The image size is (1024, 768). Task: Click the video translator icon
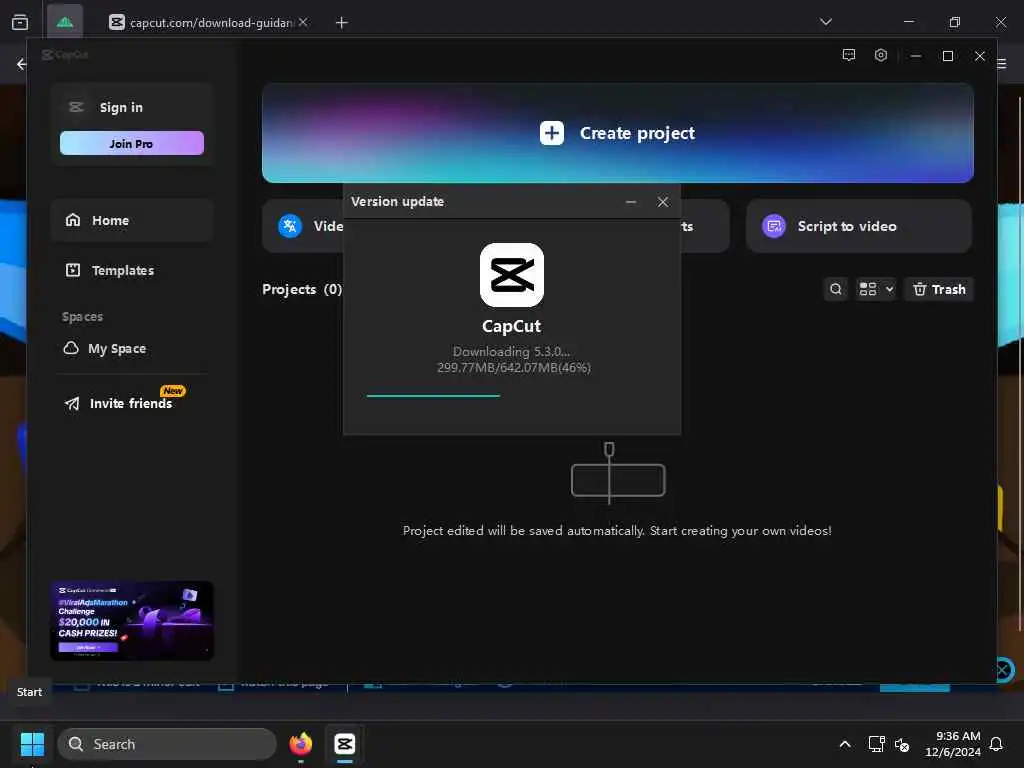[x=290, y=227]
